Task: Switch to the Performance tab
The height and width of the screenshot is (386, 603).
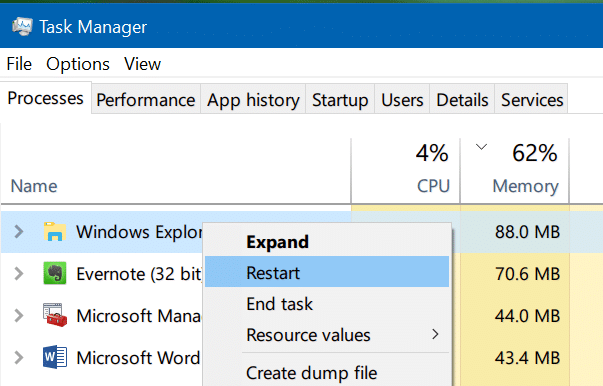Action: click(146, 100)
